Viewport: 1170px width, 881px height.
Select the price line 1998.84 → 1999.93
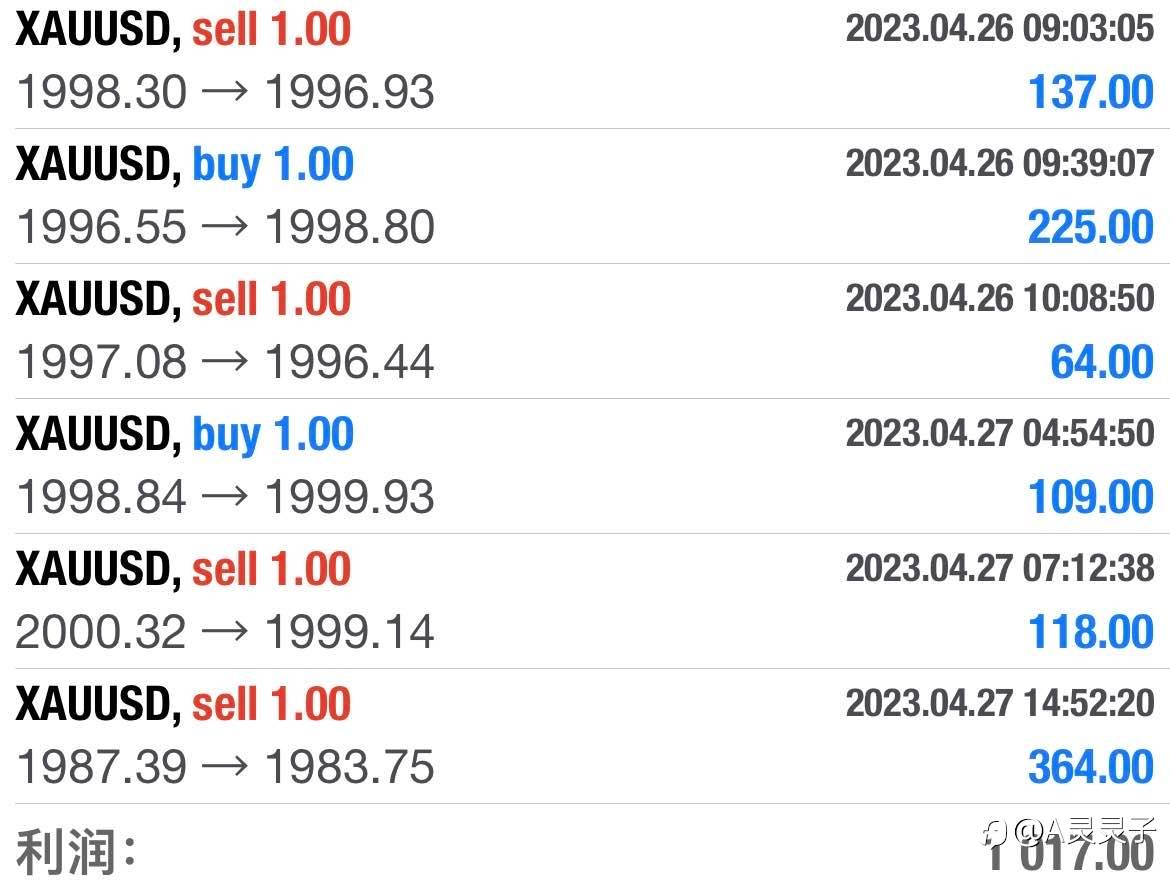click(225, 497)
